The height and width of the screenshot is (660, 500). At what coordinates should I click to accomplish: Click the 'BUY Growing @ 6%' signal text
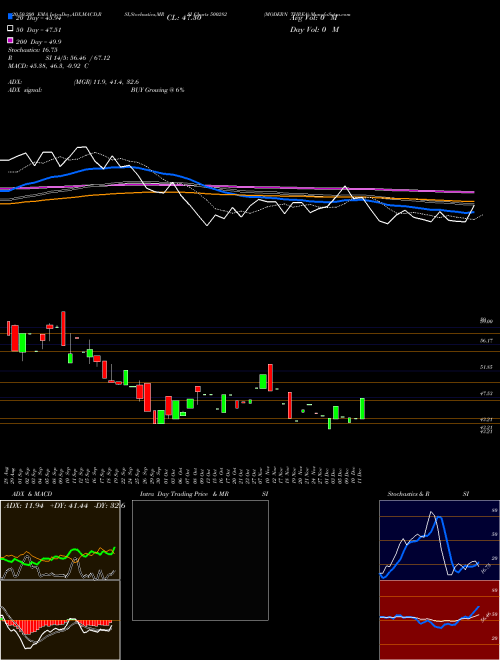pyautogui.click(x=157, y=90)
